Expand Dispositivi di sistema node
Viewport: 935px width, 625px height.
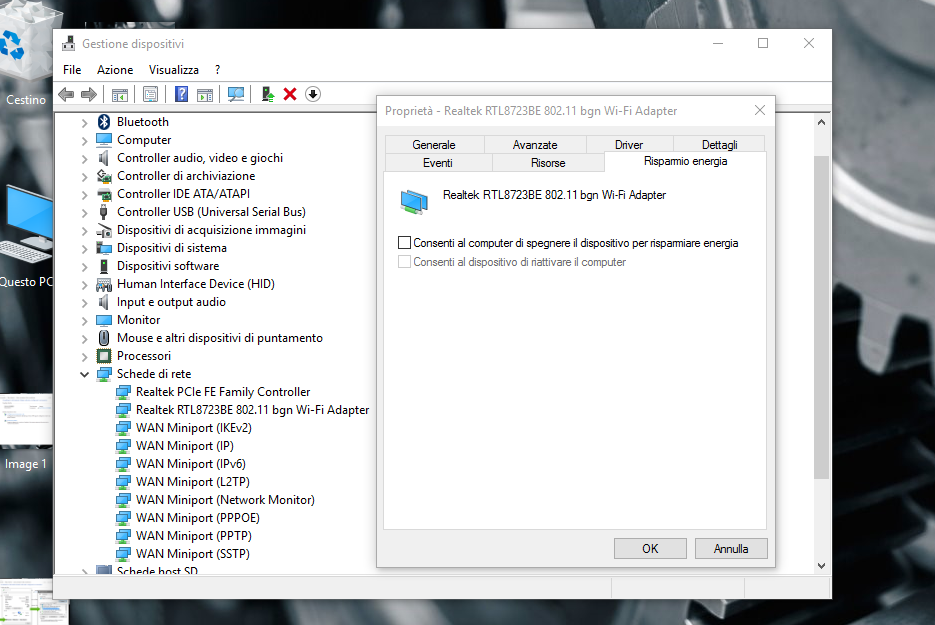[x=84, y=249]
